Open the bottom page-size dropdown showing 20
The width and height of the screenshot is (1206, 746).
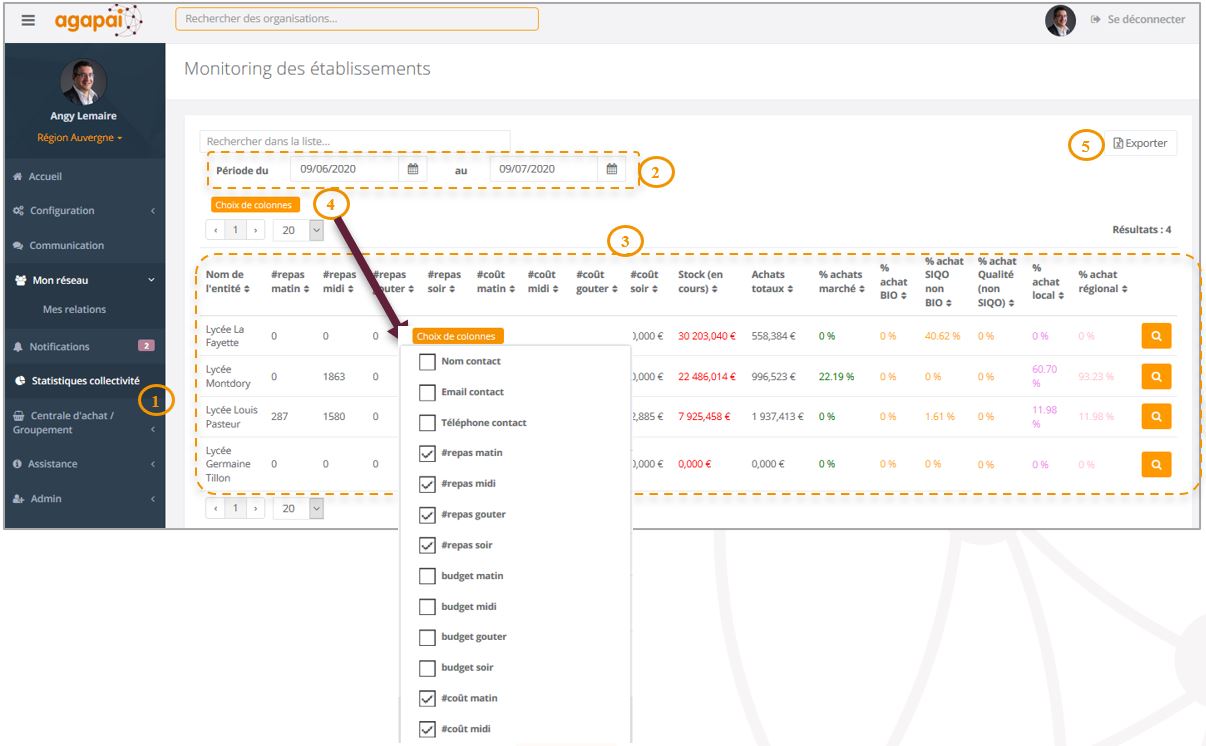(x=299, y=509)
